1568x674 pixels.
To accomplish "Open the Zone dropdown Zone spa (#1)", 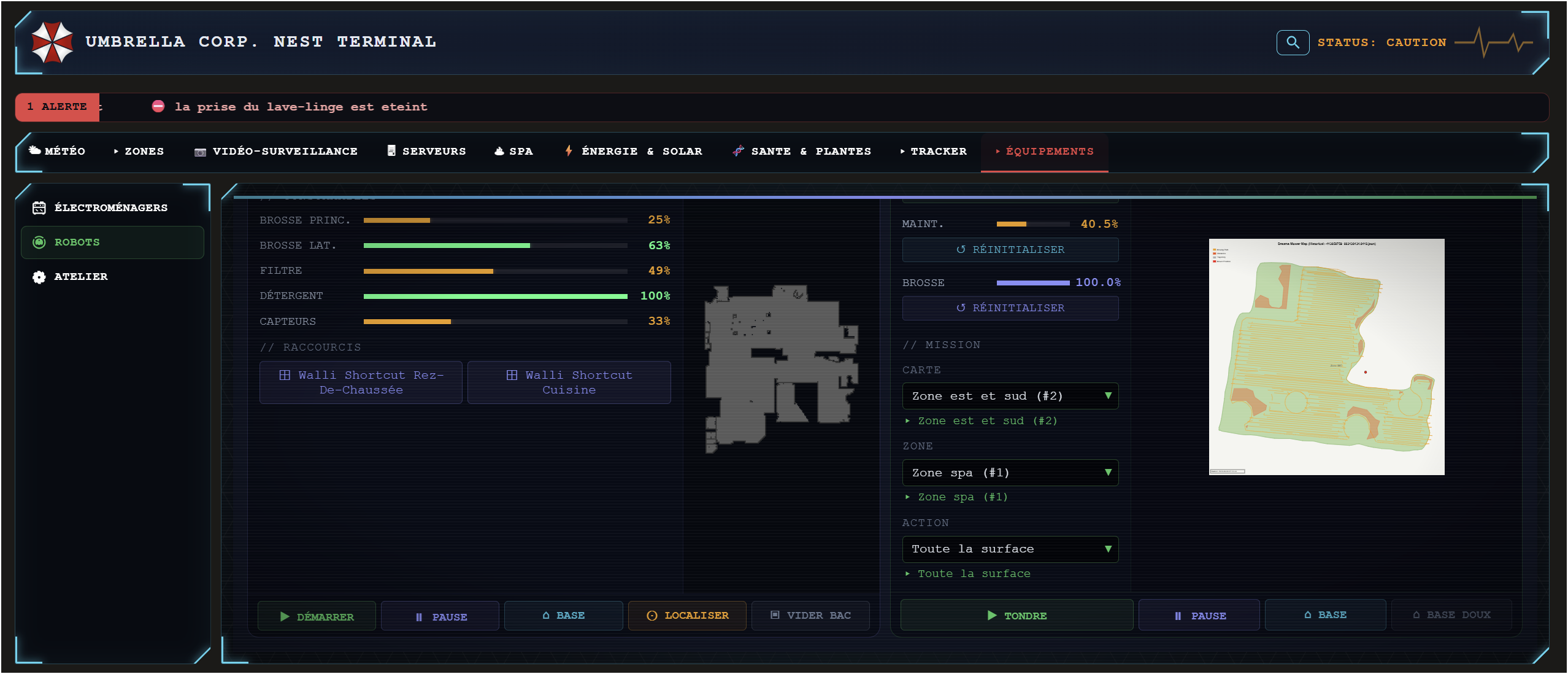I will (1010, 473).
